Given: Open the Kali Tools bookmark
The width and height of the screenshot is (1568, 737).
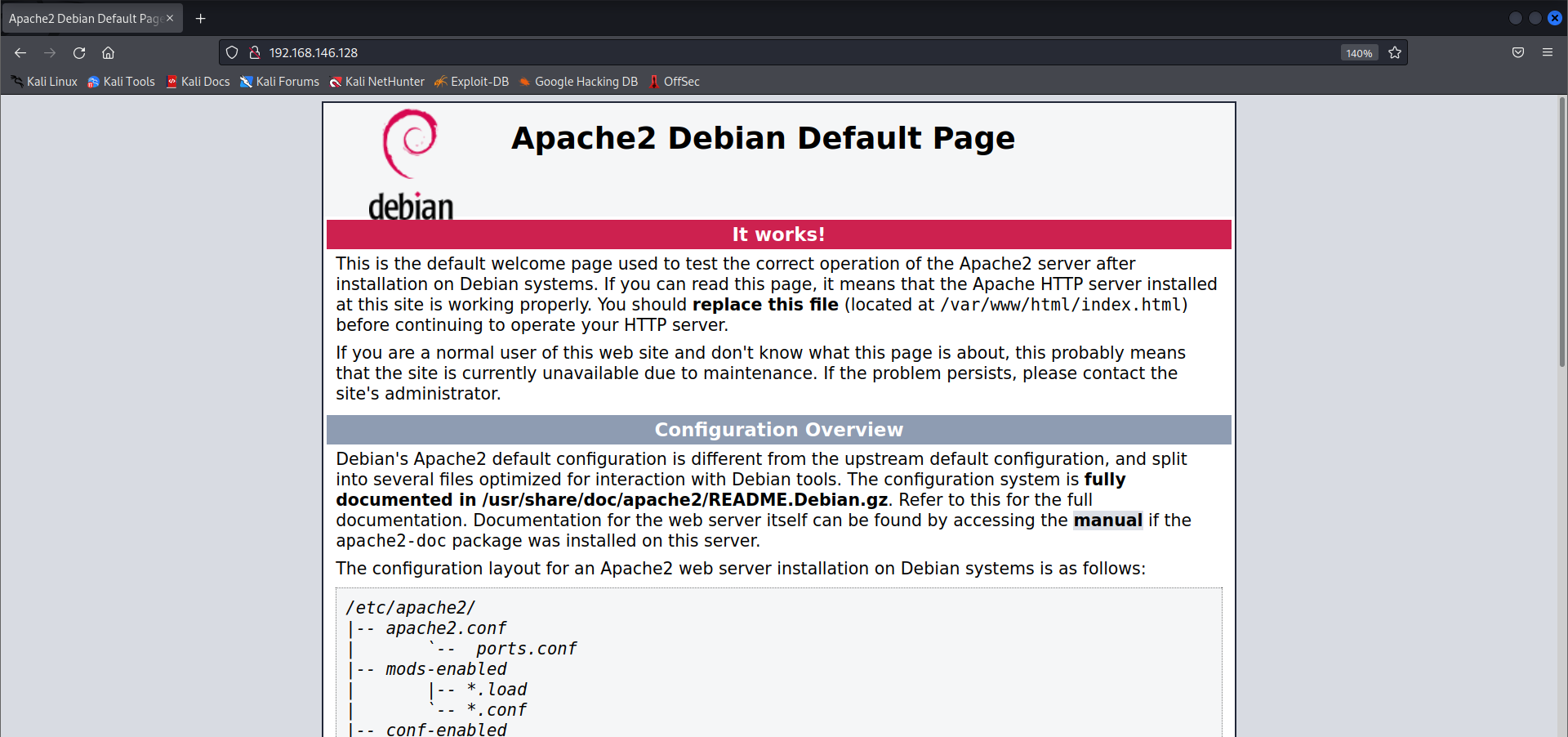Looking at the screenshot, I should point(121,82).
